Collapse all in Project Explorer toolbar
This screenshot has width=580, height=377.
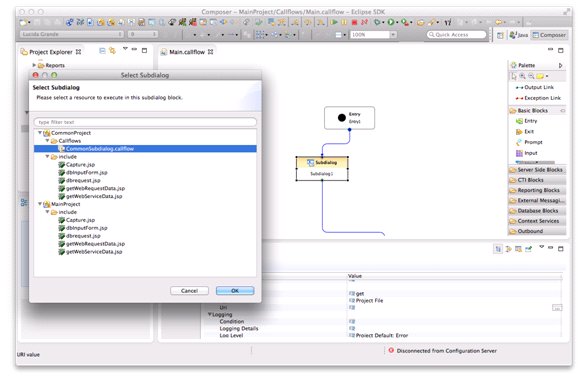tap(102, 51)
